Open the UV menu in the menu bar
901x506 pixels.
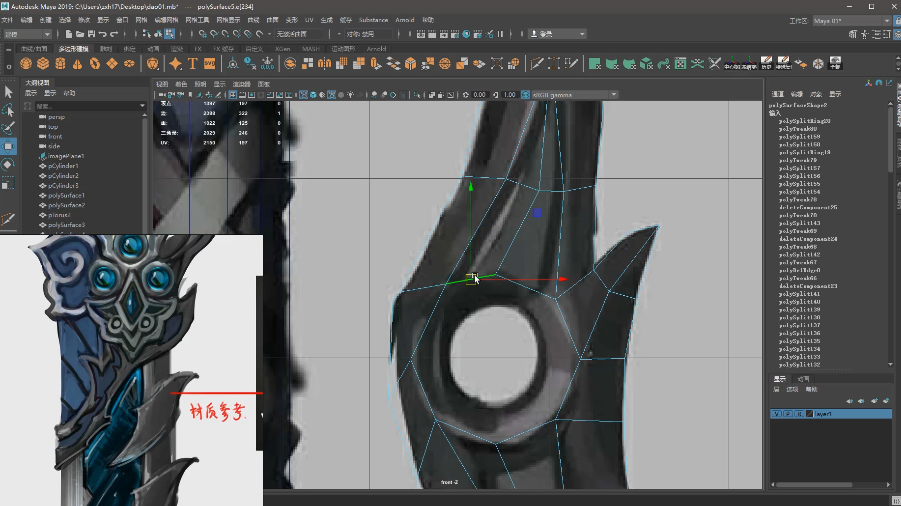[309, 19]
